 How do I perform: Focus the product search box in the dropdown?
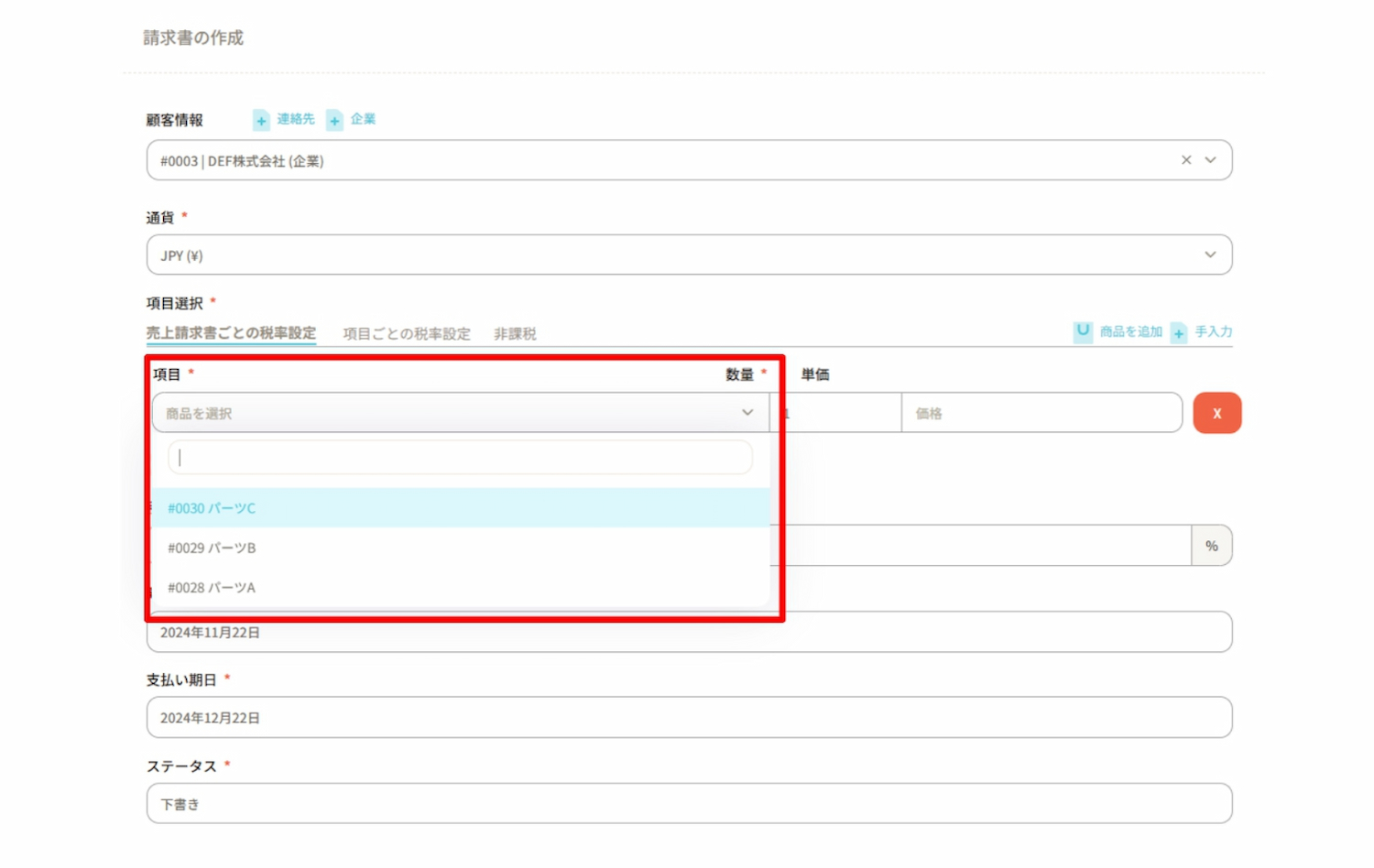point(461,457)
